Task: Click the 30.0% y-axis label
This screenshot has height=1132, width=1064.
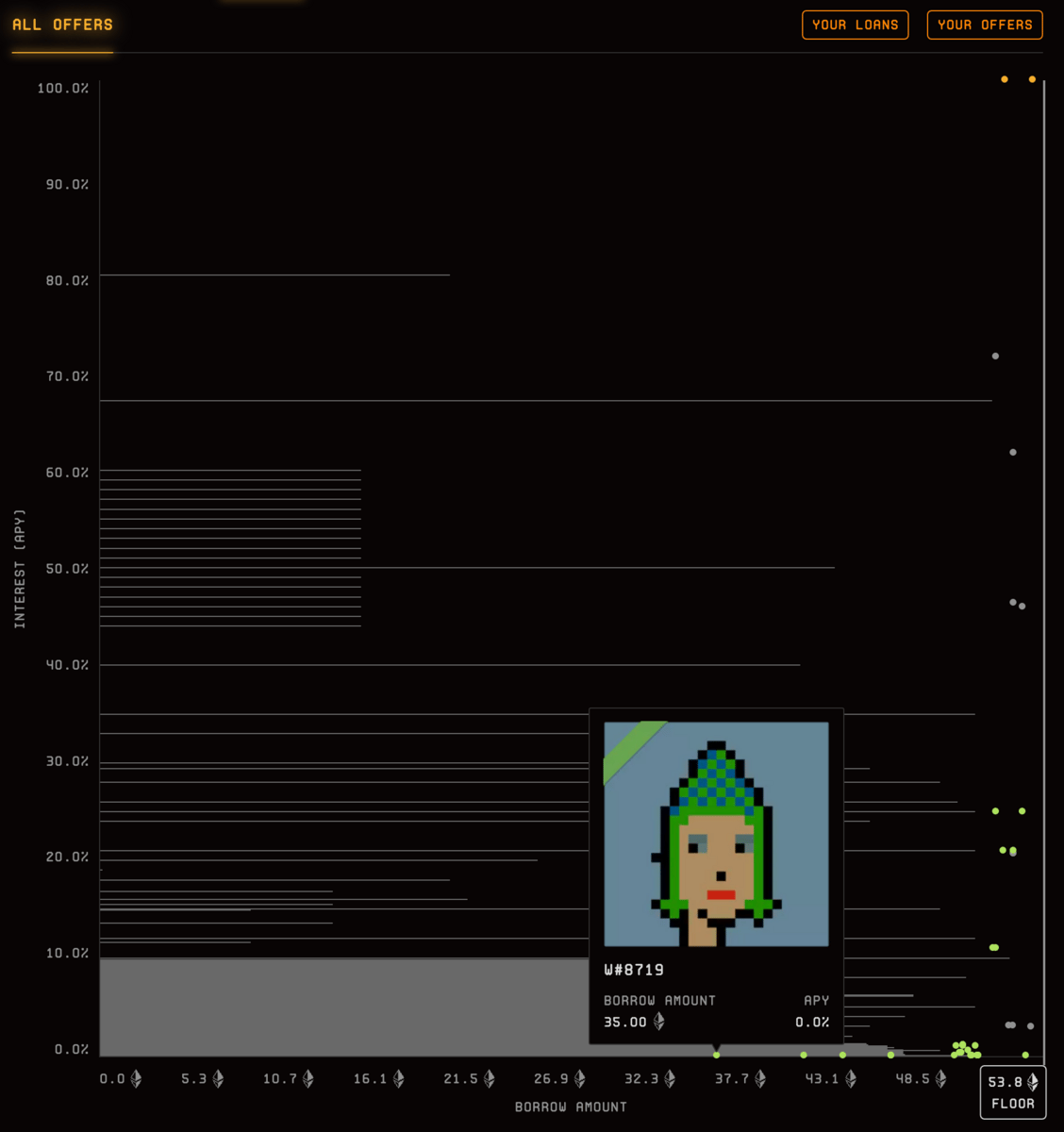Action: (x=67, y=761)
